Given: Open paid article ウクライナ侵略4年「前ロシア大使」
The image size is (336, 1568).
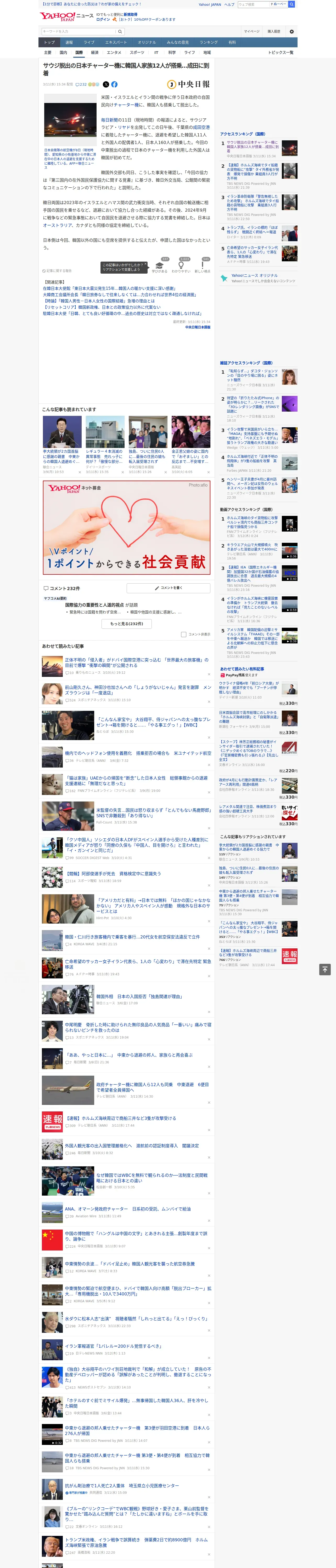Looking at the screenshot, I should (x=249, y=687).
